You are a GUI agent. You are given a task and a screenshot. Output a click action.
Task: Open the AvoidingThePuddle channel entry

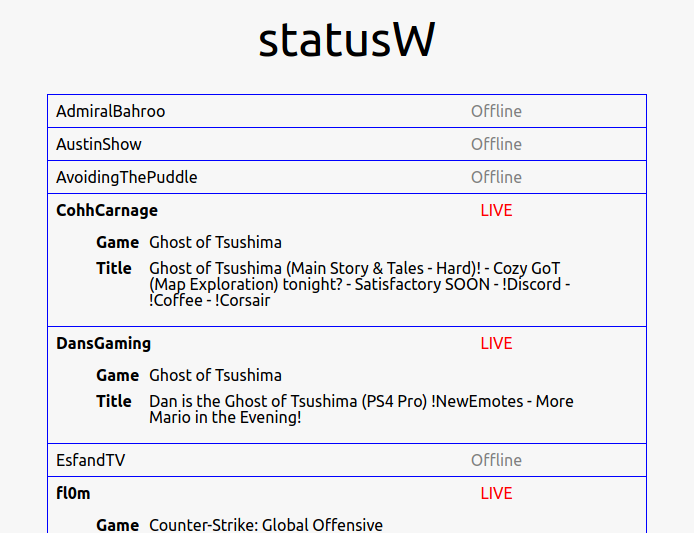347,177
